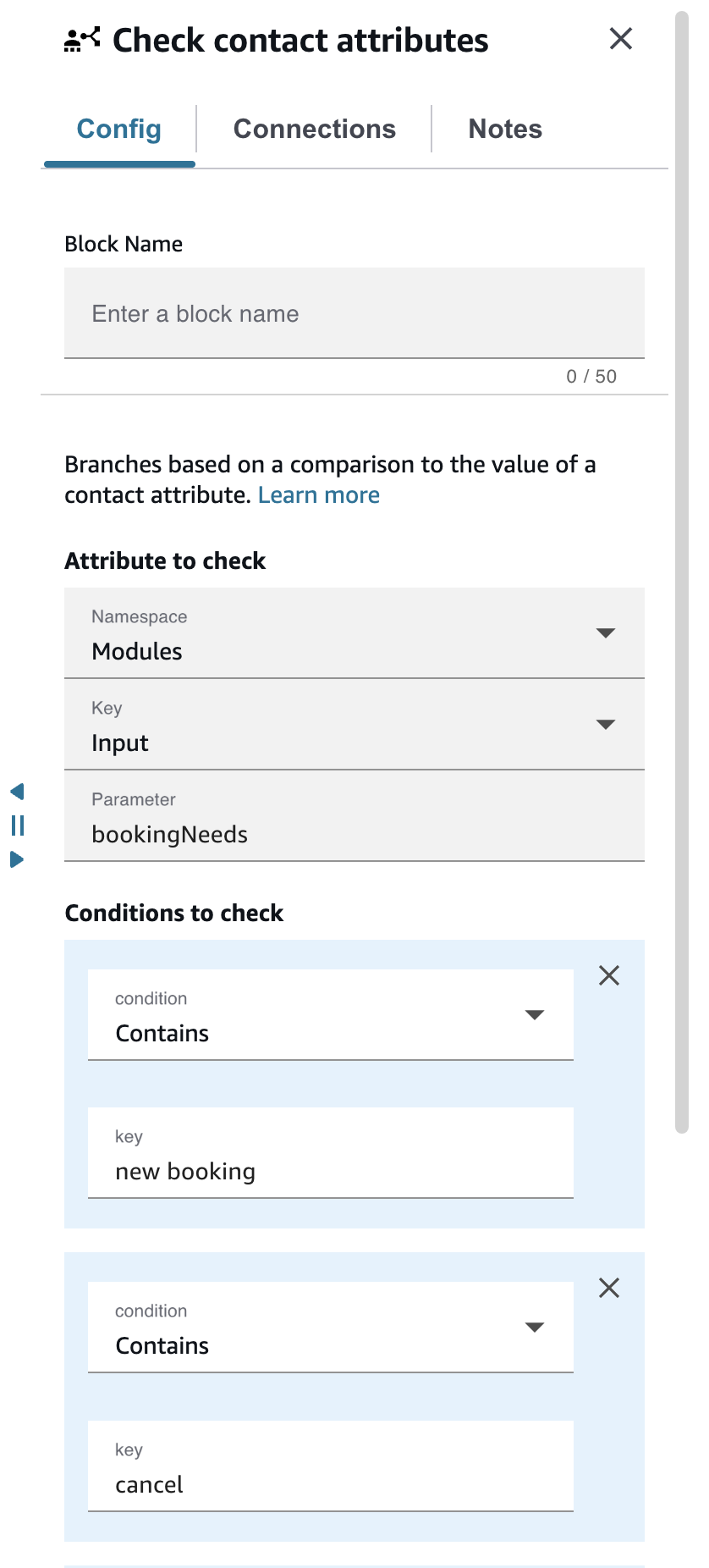Open the Connections tab

click(315, 129)
